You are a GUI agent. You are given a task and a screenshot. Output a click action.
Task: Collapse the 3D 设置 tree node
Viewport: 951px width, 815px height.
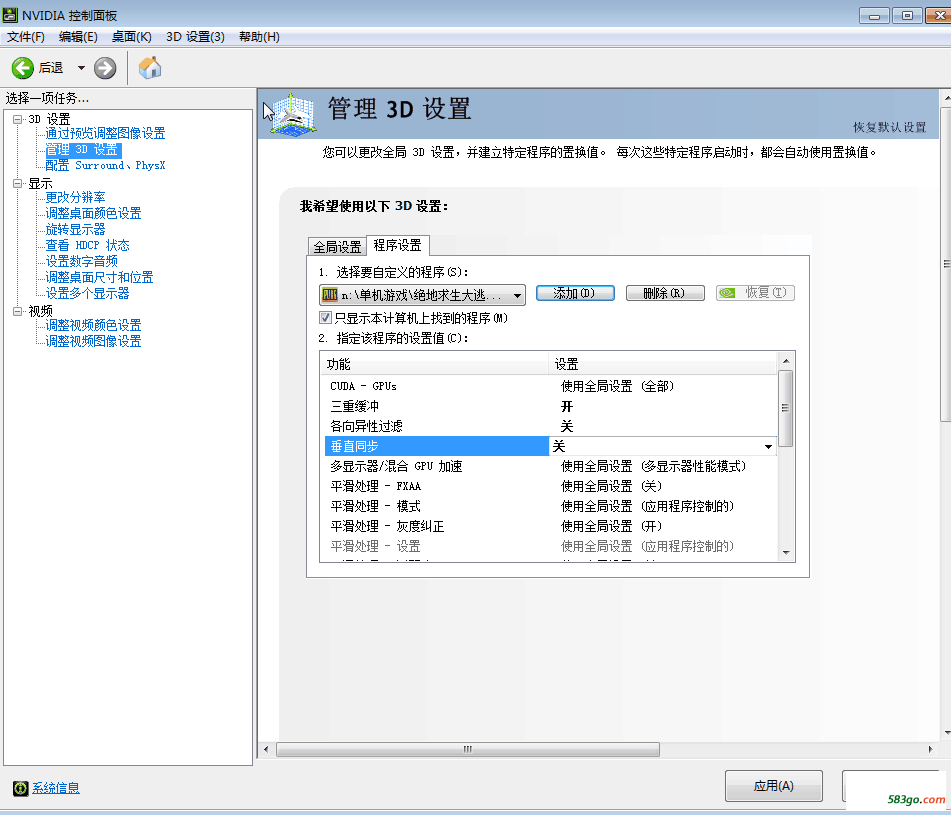pos(18,119)
